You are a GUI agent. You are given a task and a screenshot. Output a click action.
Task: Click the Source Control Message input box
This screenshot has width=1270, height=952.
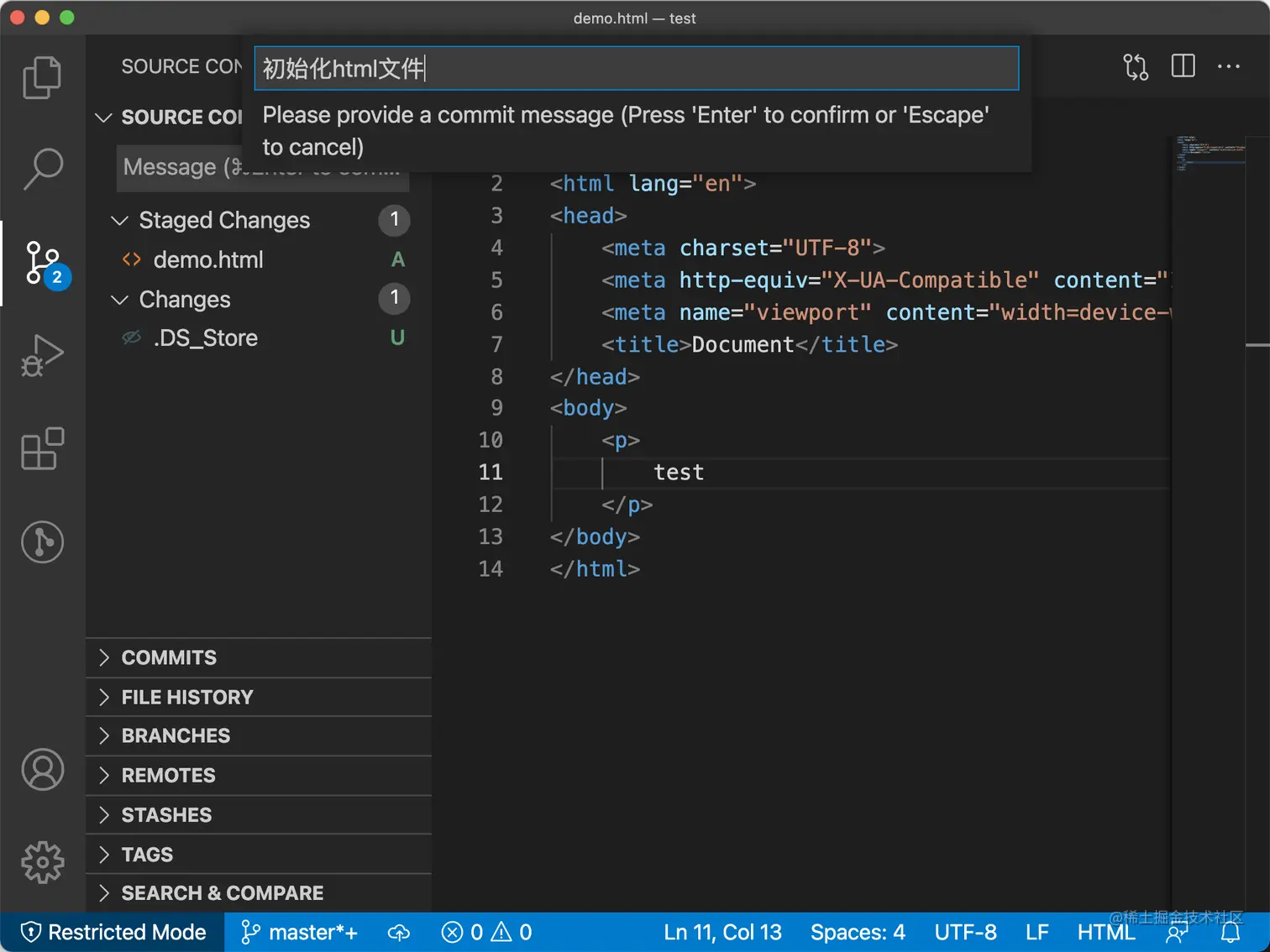pyautogui.click(x=263, y=167)
